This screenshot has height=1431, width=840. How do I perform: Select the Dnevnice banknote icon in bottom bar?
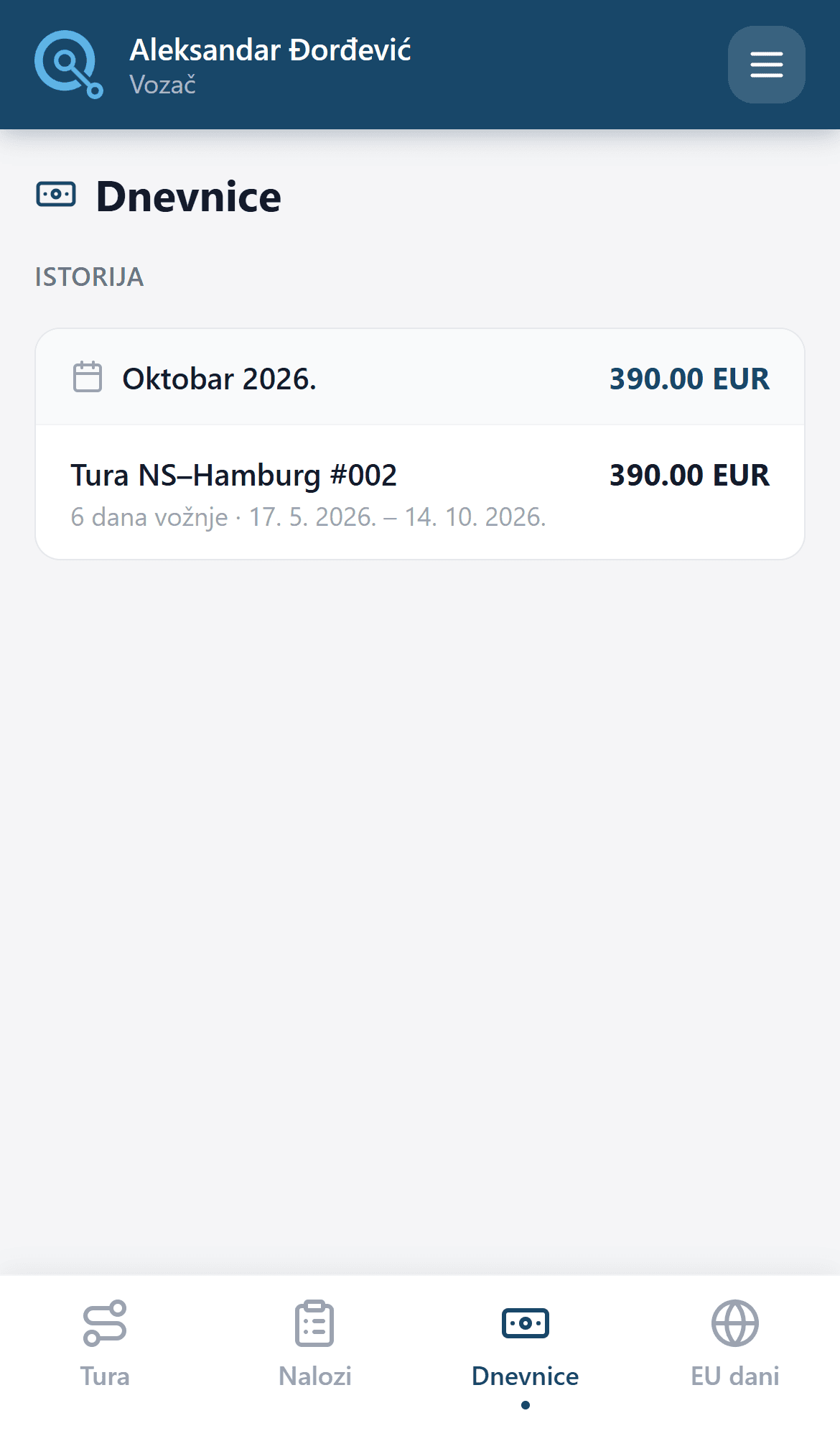pyautogui.click(x=526, y=1323)
